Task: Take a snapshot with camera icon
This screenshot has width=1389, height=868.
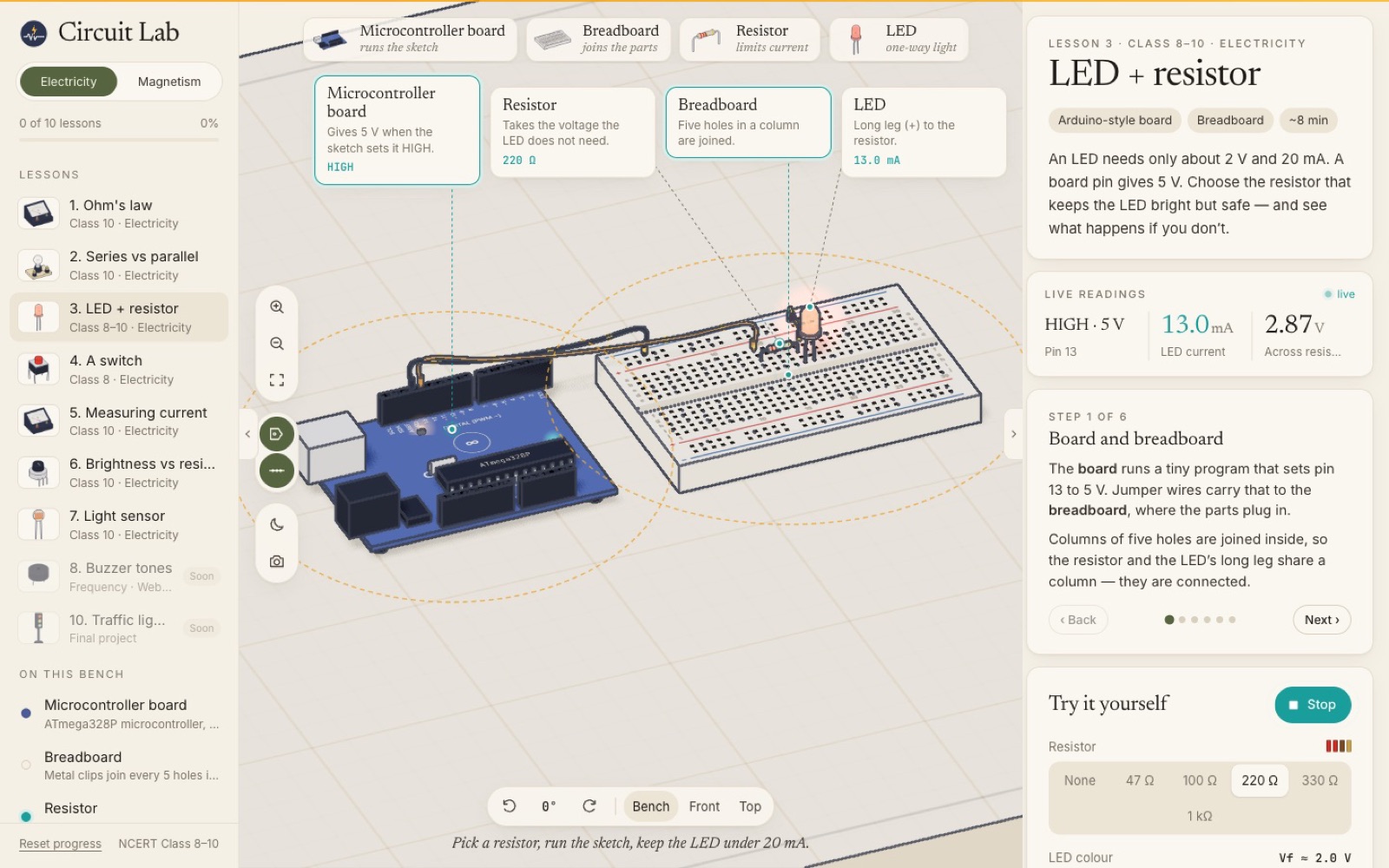Action: (277, 562)
